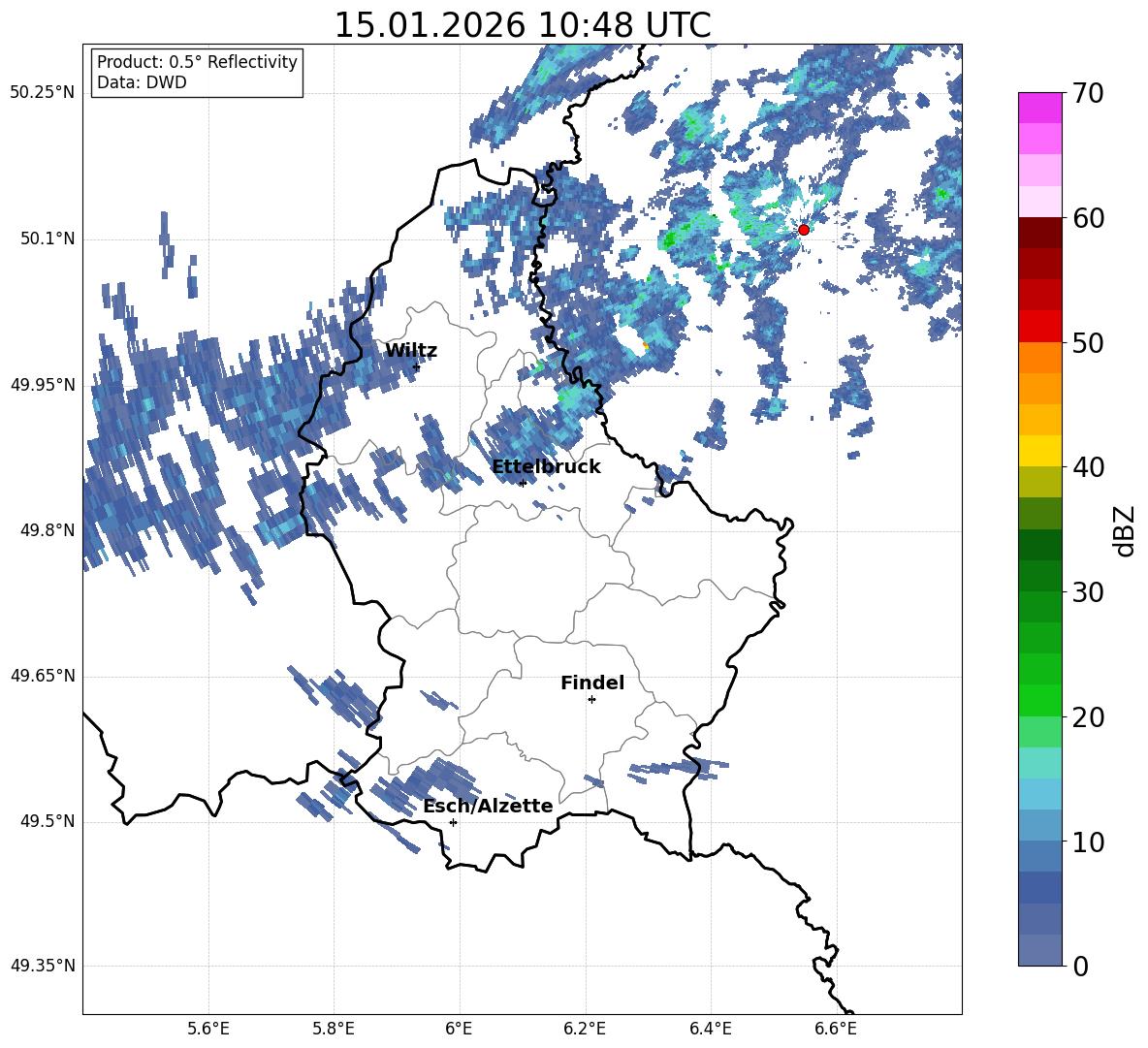Viewport: 1148px width, 1048px height.
Task: Click the Esch/Alzette station cross marker
Action: click(453, 822)
